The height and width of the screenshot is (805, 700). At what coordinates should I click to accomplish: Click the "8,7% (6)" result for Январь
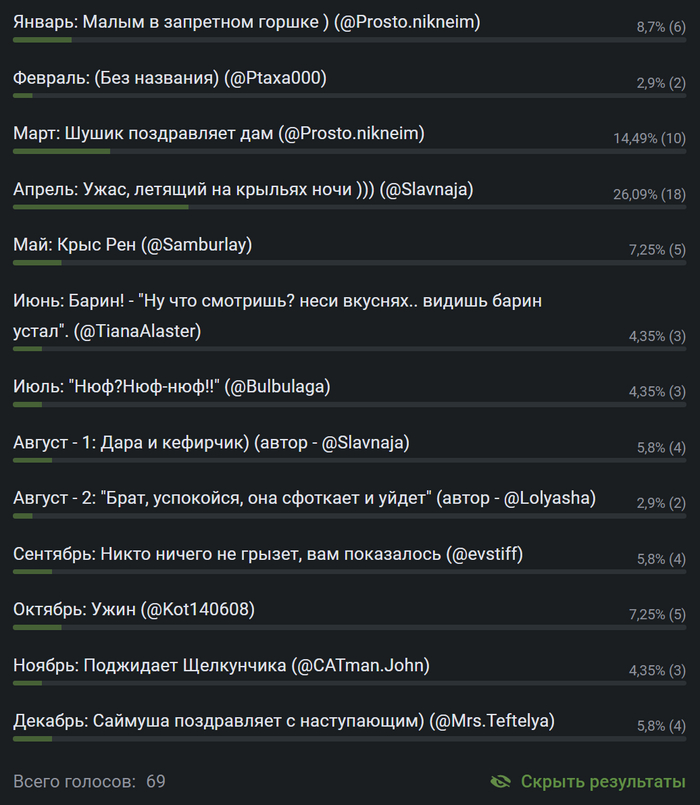point(661,27)
